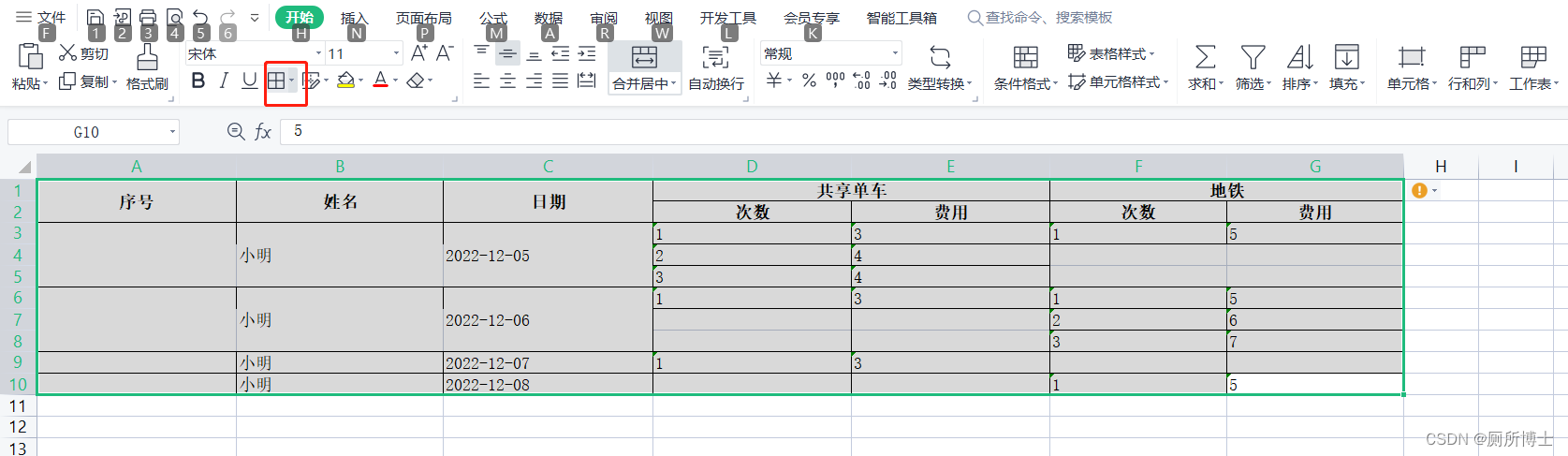This screenshot has width=1568, height=456.
Task: Open Print Preview from quick access toolbar
Action: [x=174, y=17]
